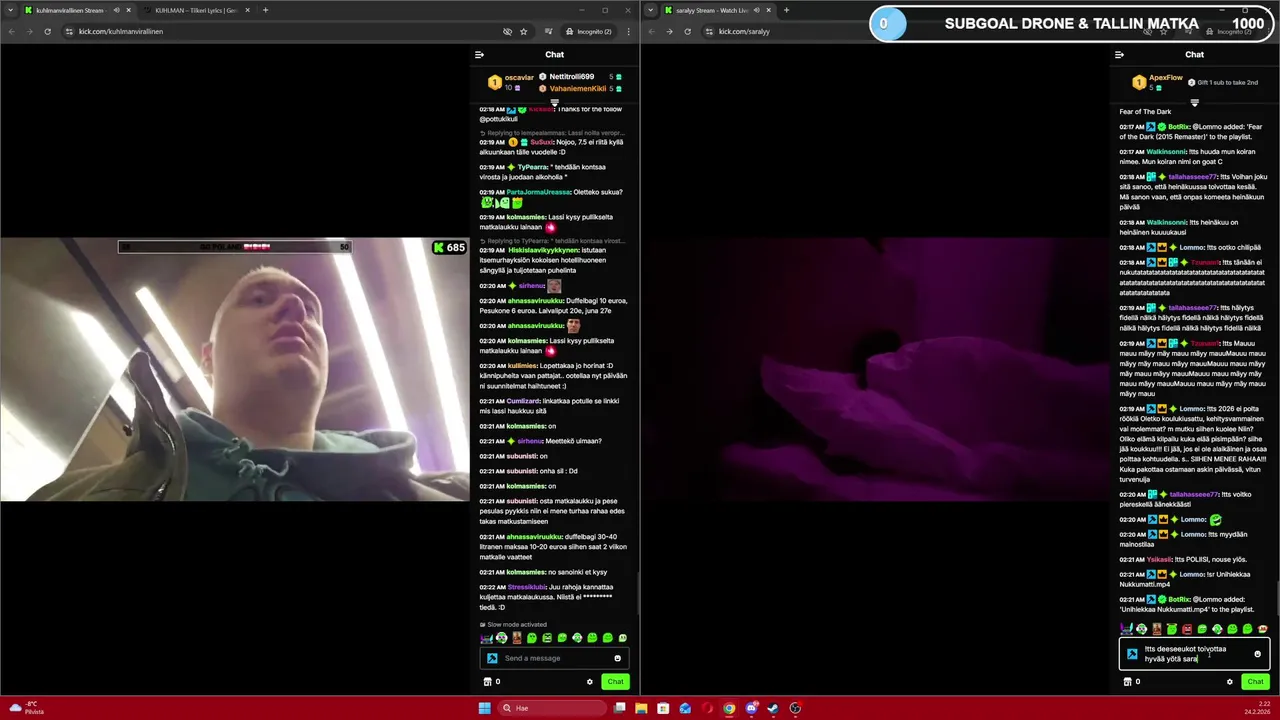Open the Windows Start menu
The image size is (1280, 720).
click(x=484, y=708)
